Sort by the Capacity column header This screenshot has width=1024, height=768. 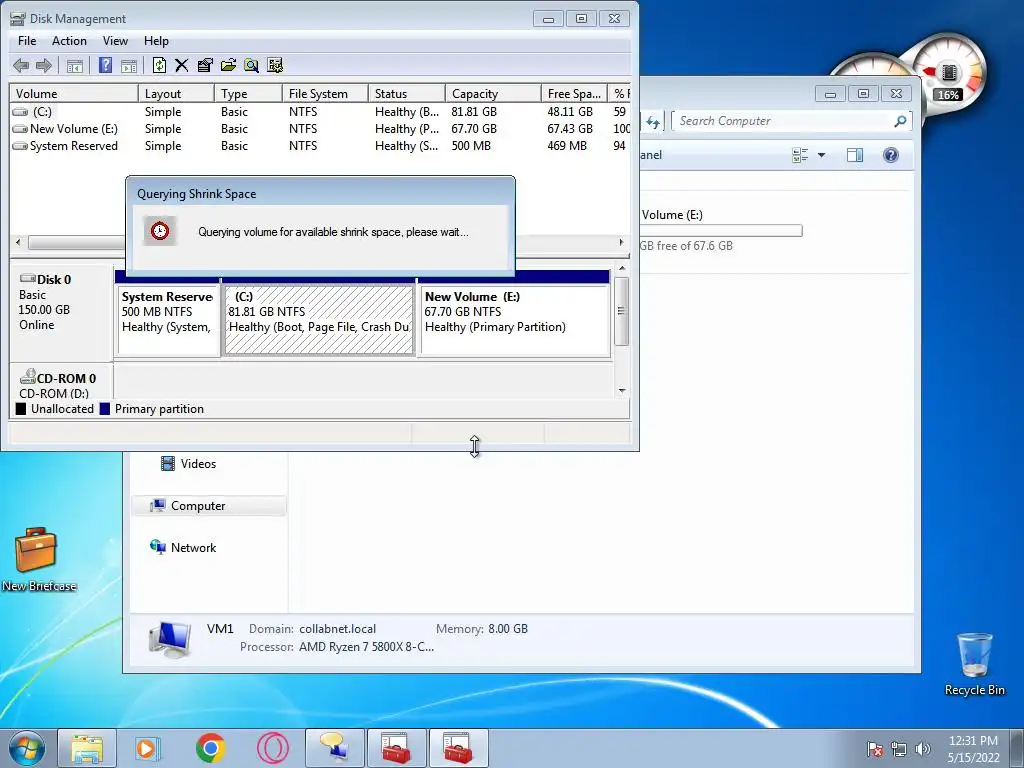click(493, 93)
